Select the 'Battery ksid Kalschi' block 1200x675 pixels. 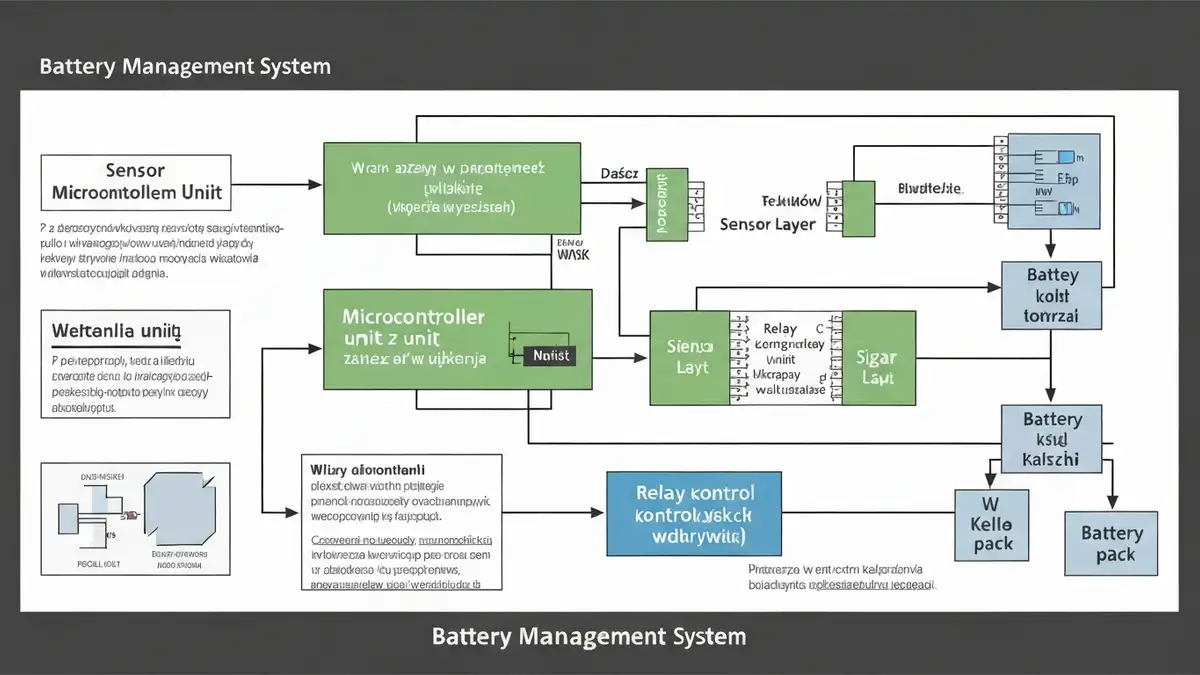1052,438
